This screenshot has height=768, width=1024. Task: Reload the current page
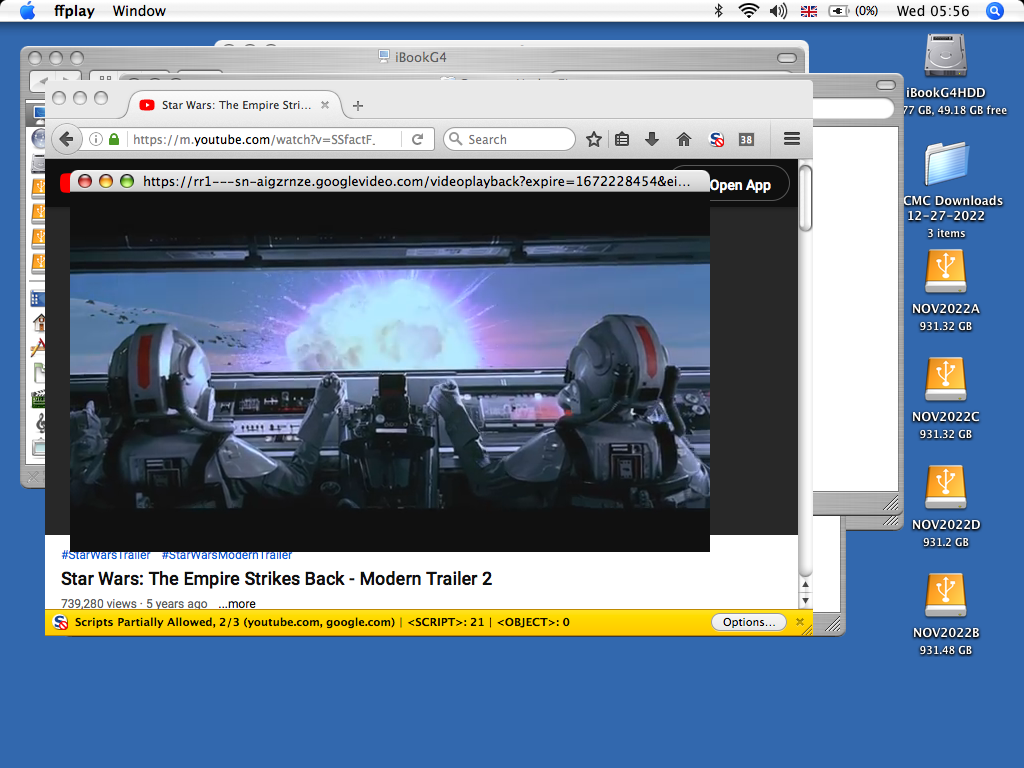tap(417, 139)
